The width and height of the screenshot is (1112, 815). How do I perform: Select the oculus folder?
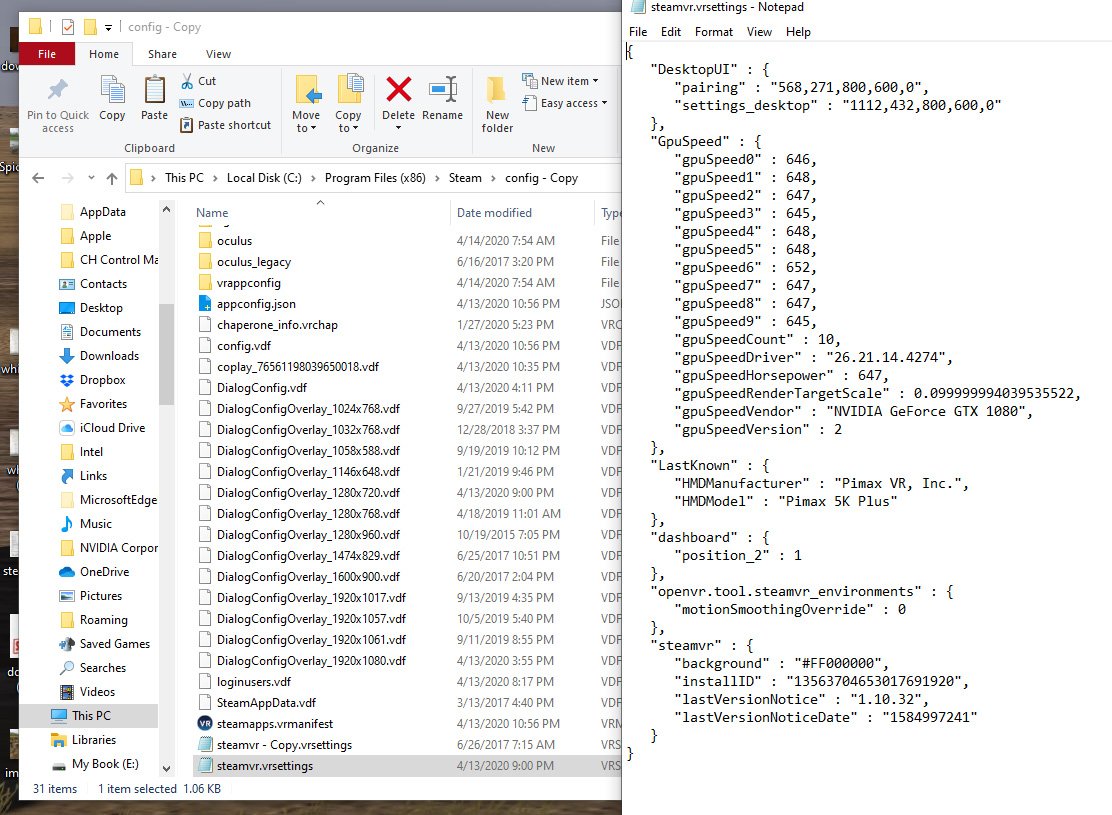[x=235, y=240]
